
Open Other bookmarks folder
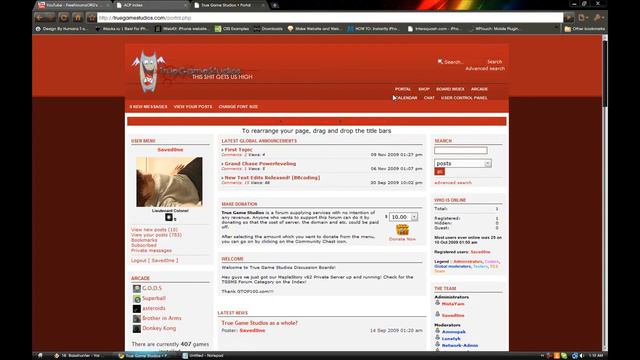coord(584,29)
